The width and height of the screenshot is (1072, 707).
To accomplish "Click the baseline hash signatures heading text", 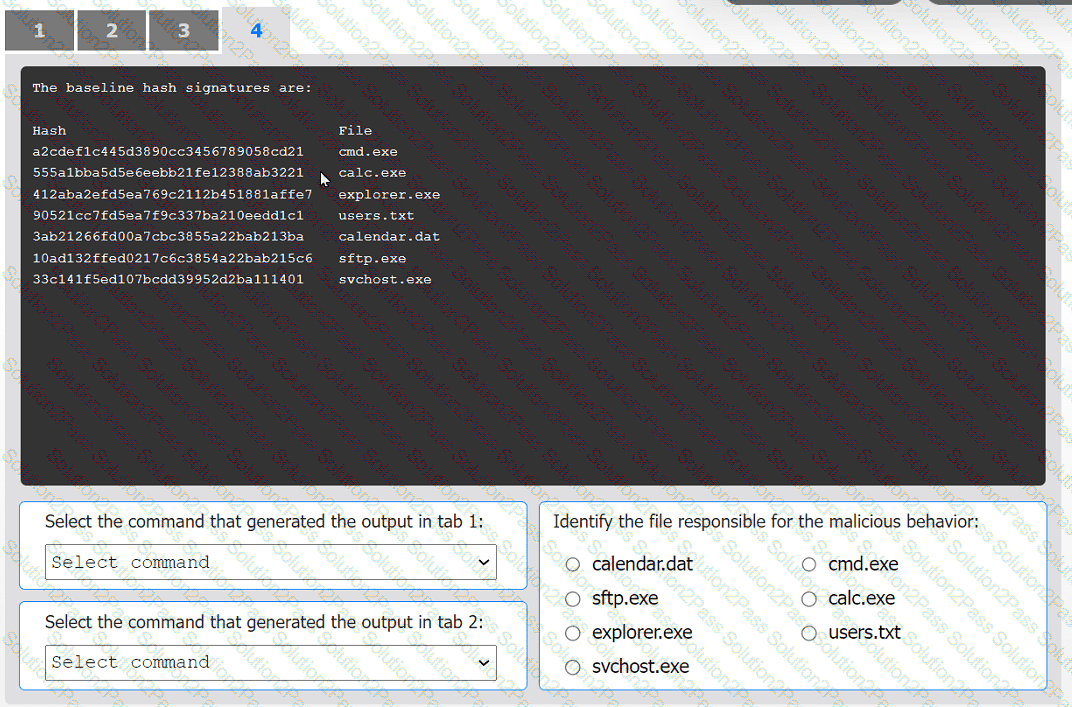I will point(172,88).
